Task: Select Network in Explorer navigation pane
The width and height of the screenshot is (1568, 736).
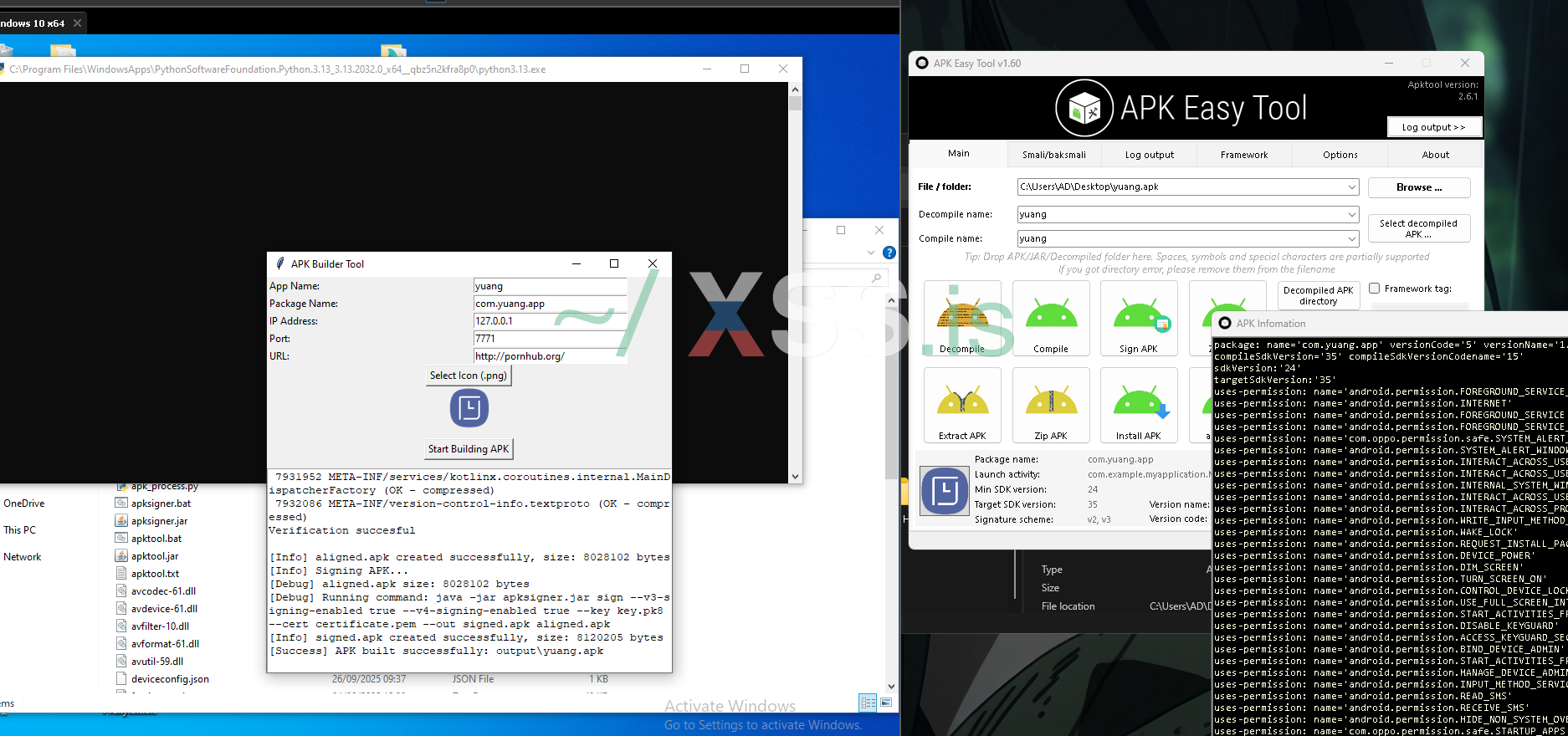Action: click(23, 557)
